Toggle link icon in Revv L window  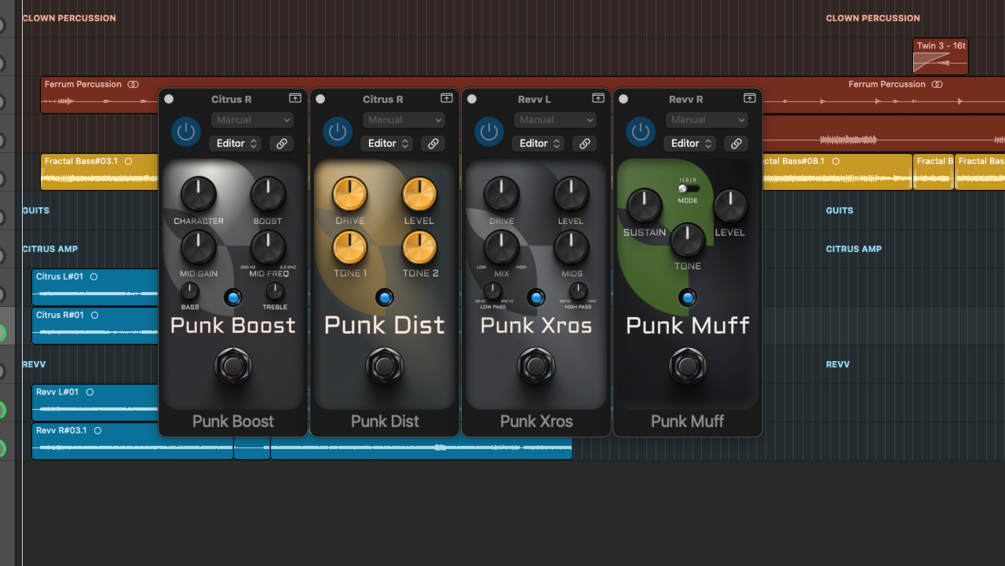pos(585,144)
